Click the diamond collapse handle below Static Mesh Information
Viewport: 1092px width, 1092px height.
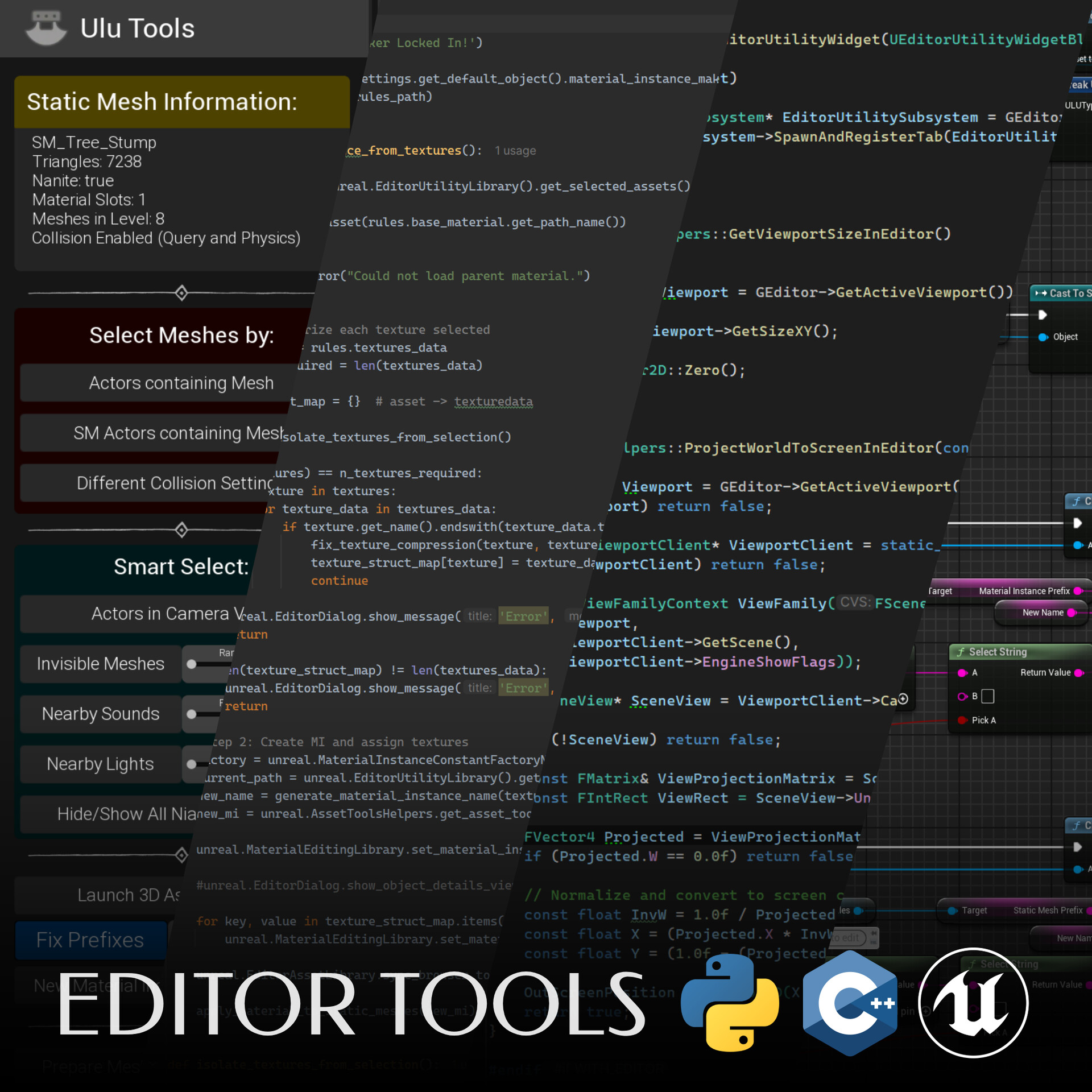182,293
